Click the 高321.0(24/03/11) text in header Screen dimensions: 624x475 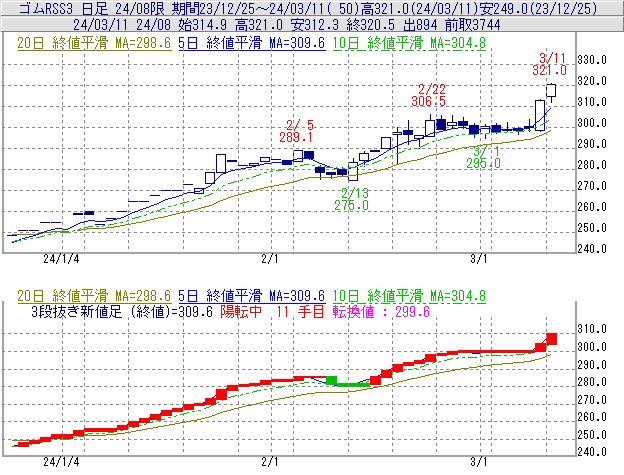[x=420, y=8]
